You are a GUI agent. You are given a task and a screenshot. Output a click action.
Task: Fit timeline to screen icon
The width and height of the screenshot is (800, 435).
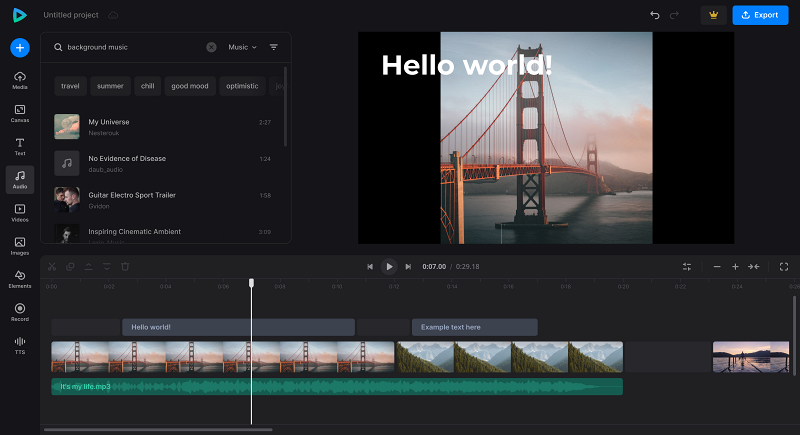(754, 267)
